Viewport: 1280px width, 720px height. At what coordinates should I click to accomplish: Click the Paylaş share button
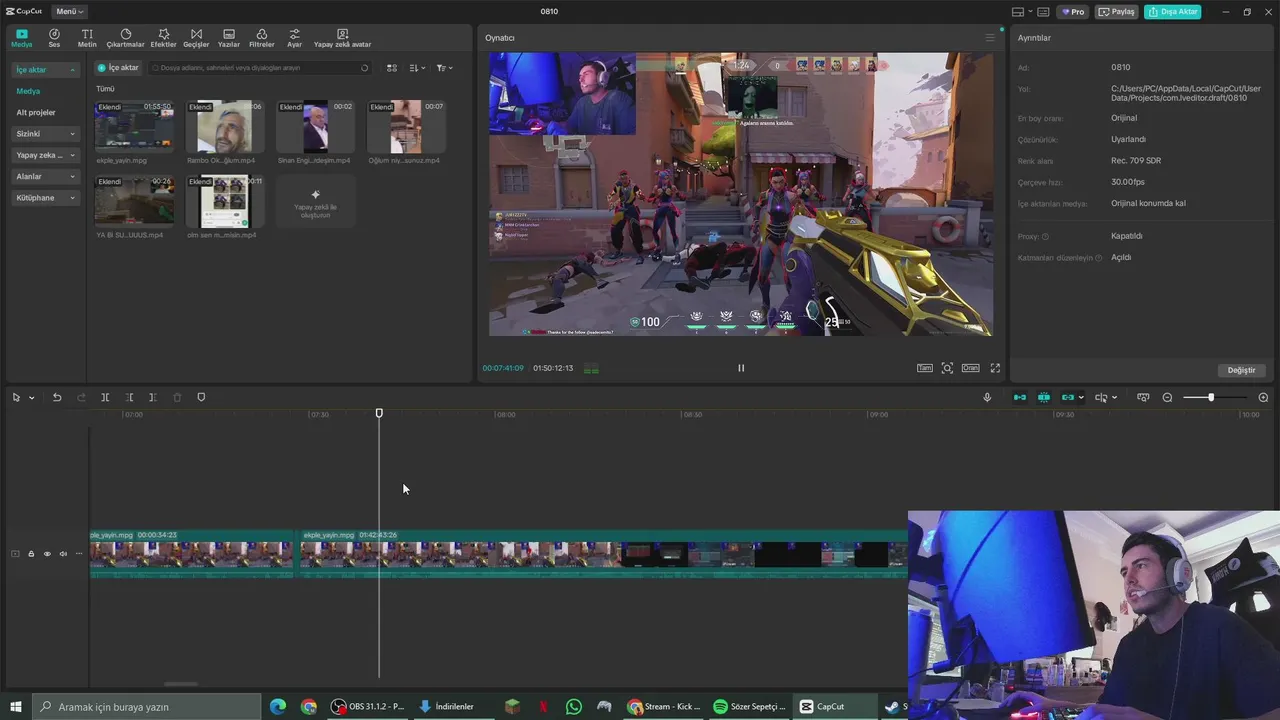(x=1117, y=12)
